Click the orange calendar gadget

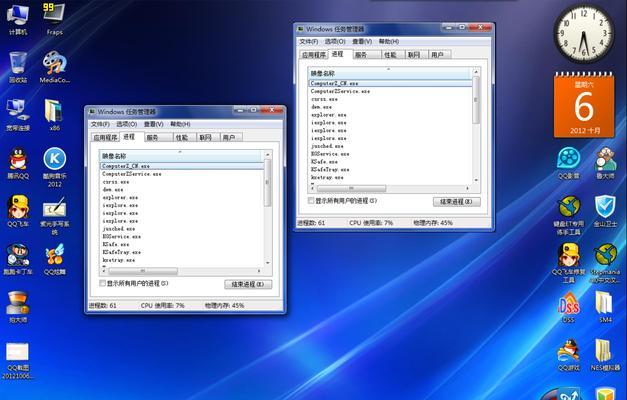(x=584, y=105)
